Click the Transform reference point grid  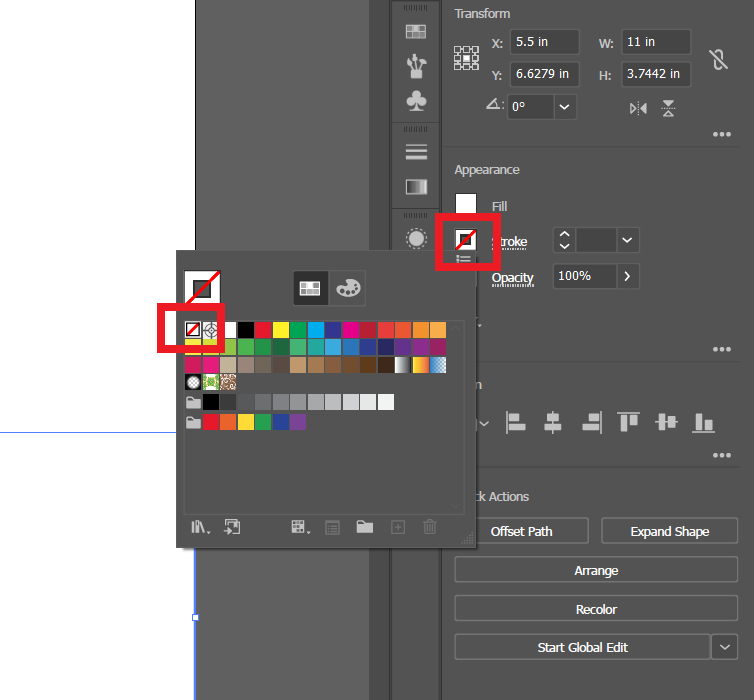(466, 58)
